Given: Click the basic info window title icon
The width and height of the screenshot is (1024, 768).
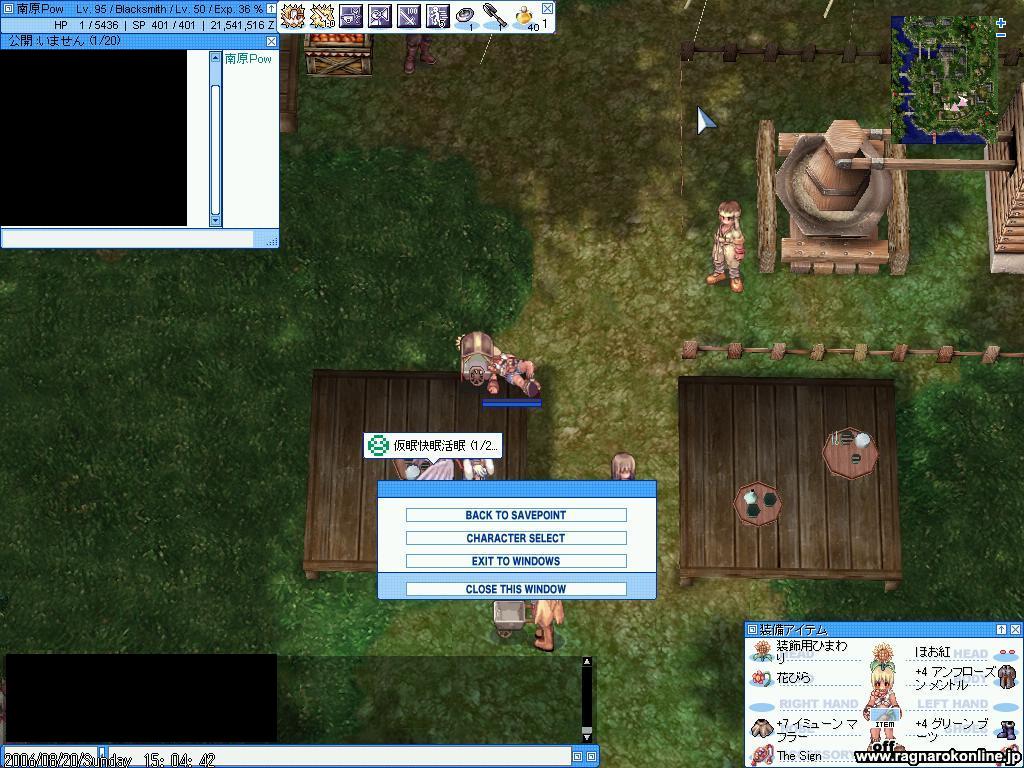Looking at the screenshot, I should [x=8, y=9].
